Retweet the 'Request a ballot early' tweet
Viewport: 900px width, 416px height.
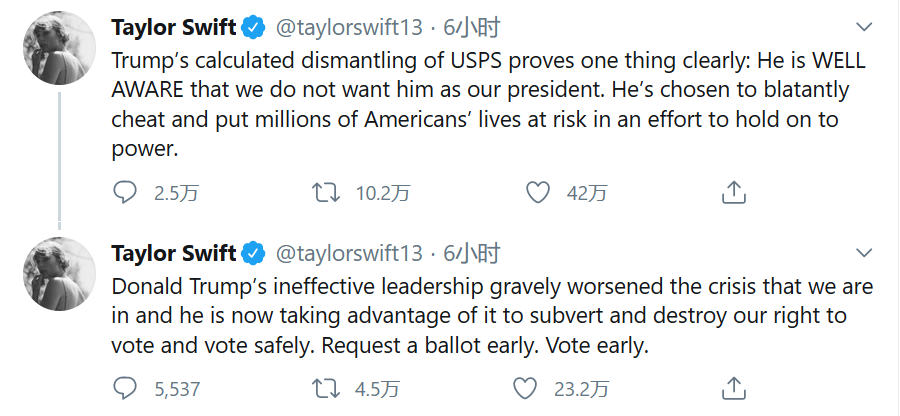click(326, 387)
